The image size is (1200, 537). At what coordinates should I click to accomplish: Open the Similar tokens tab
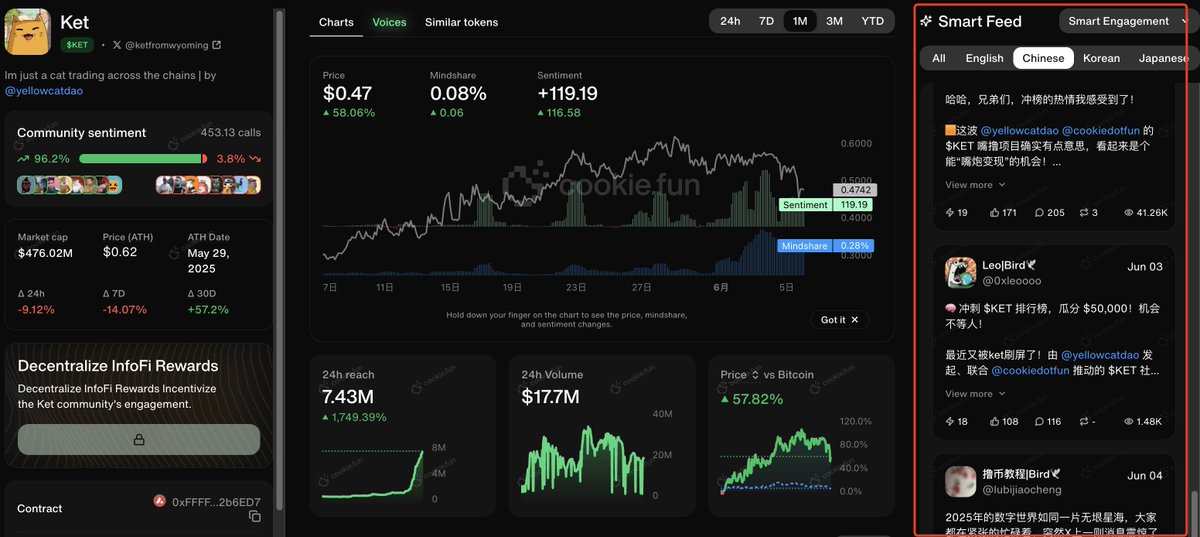click(461, 22)
